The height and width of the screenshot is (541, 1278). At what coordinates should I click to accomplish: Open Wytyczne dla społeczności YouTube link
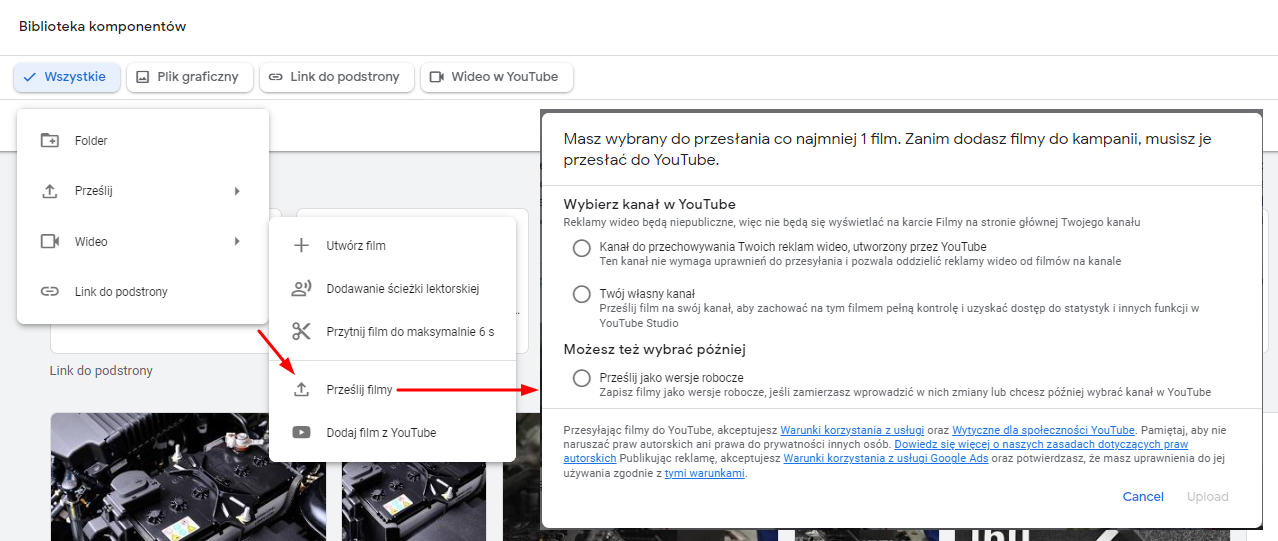tap(1043, 430)
